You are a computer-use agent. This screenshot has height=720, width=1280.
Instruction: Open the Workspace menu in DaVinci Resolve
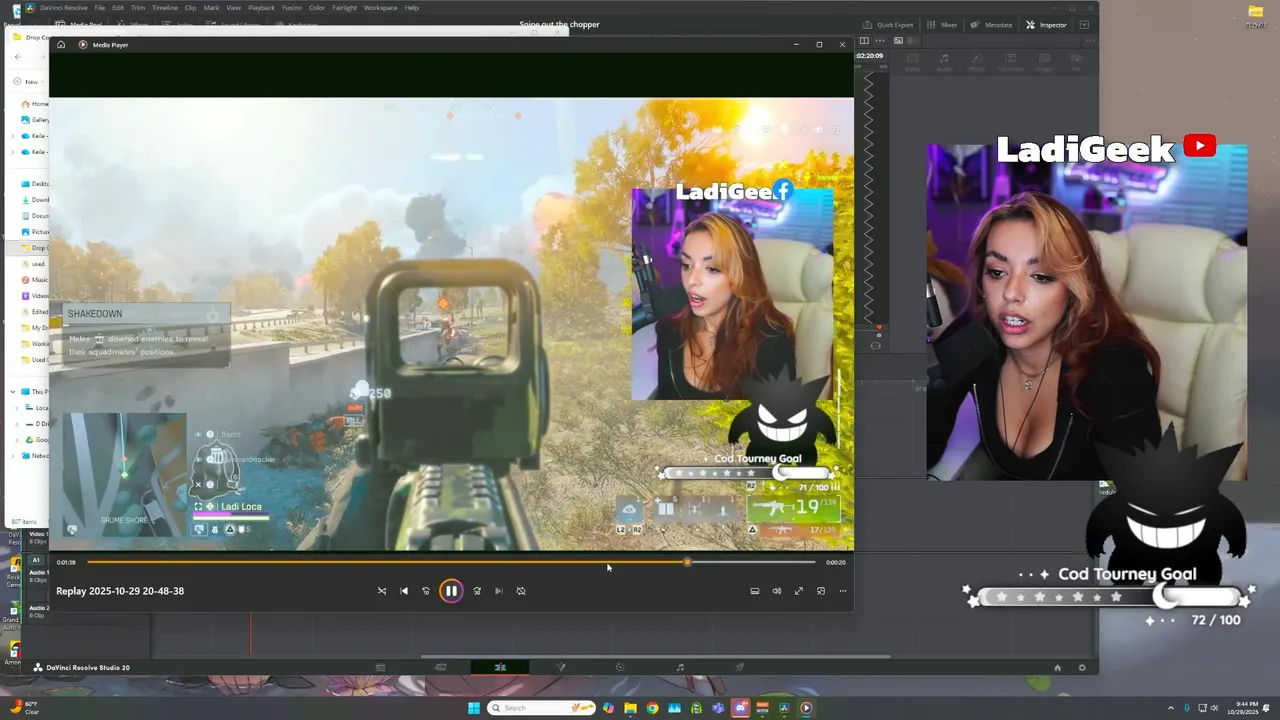click(380, 8)
